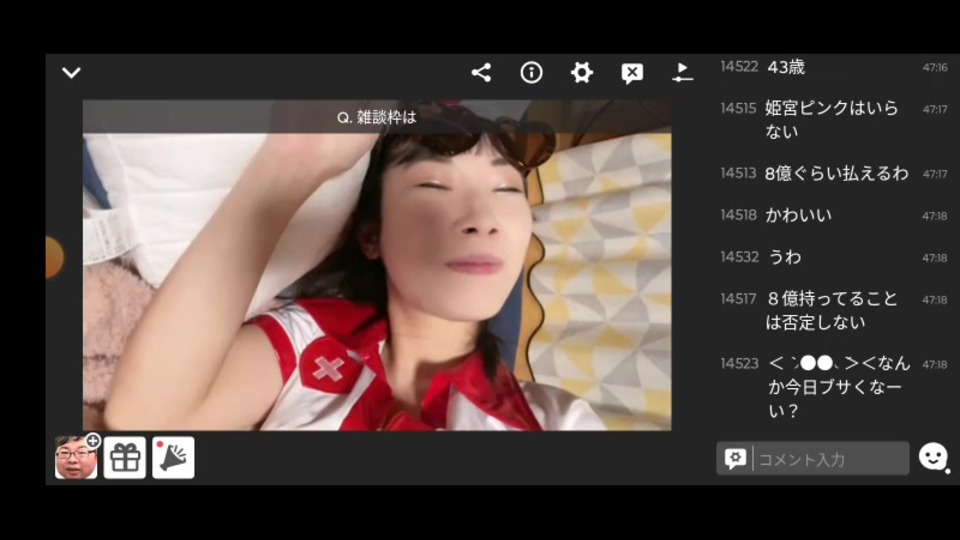
Task: Collapse the player with the down chevron
Action: pyautogui.click(x=72, y=73)
